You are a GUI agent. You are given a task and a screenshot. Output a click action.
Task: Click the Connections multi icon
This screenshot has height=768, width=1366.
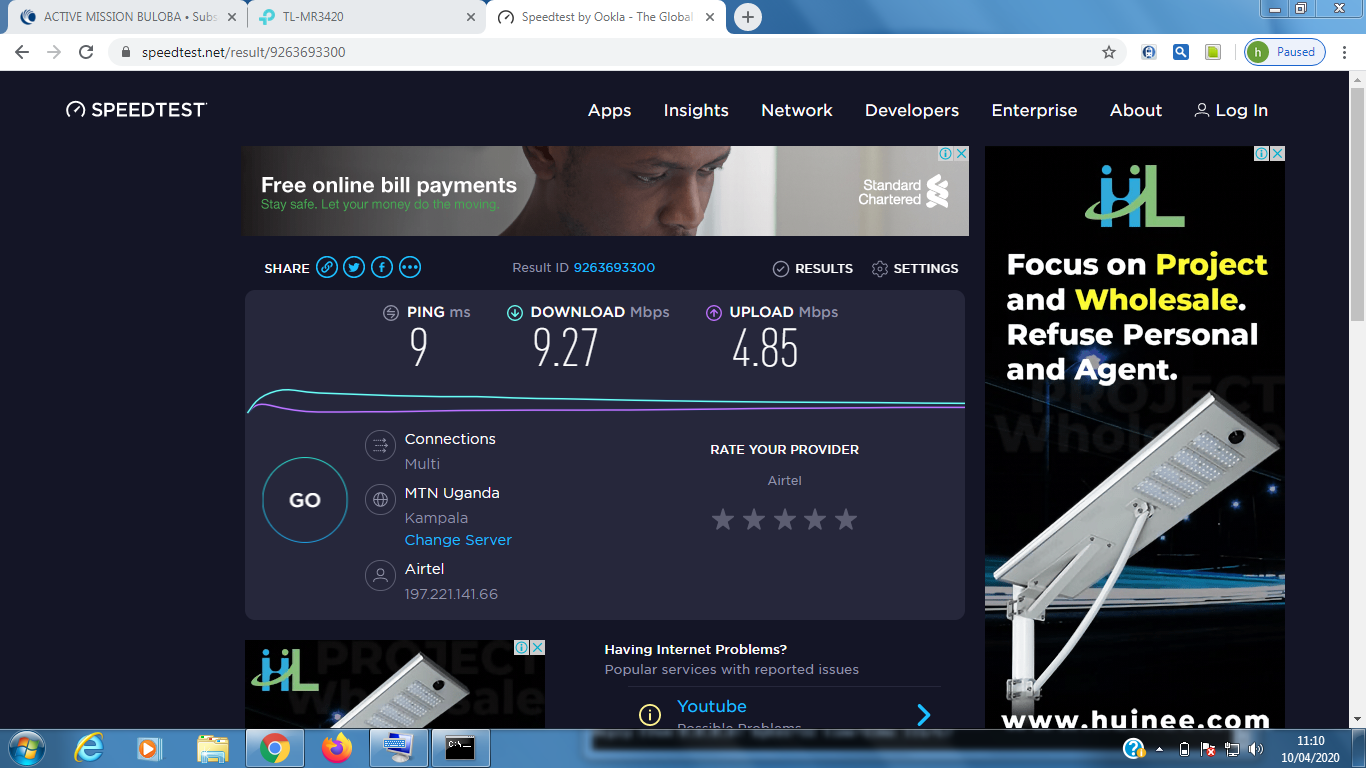coord(380,445)
